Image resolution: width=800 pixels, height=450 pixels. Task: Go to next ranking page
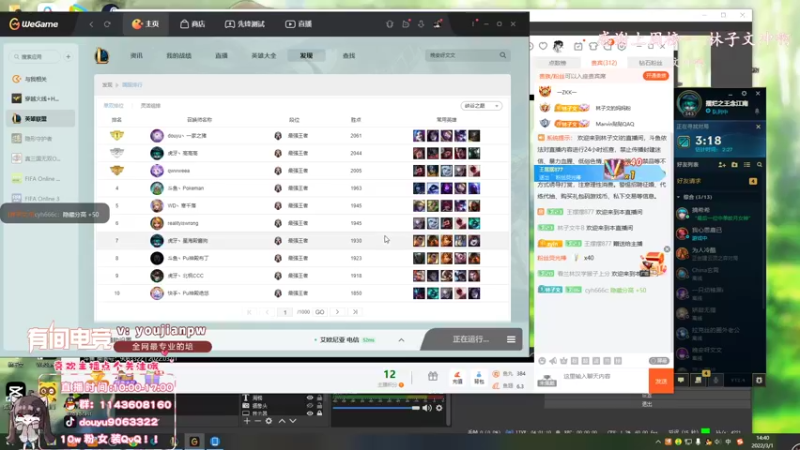pos(337,312)
